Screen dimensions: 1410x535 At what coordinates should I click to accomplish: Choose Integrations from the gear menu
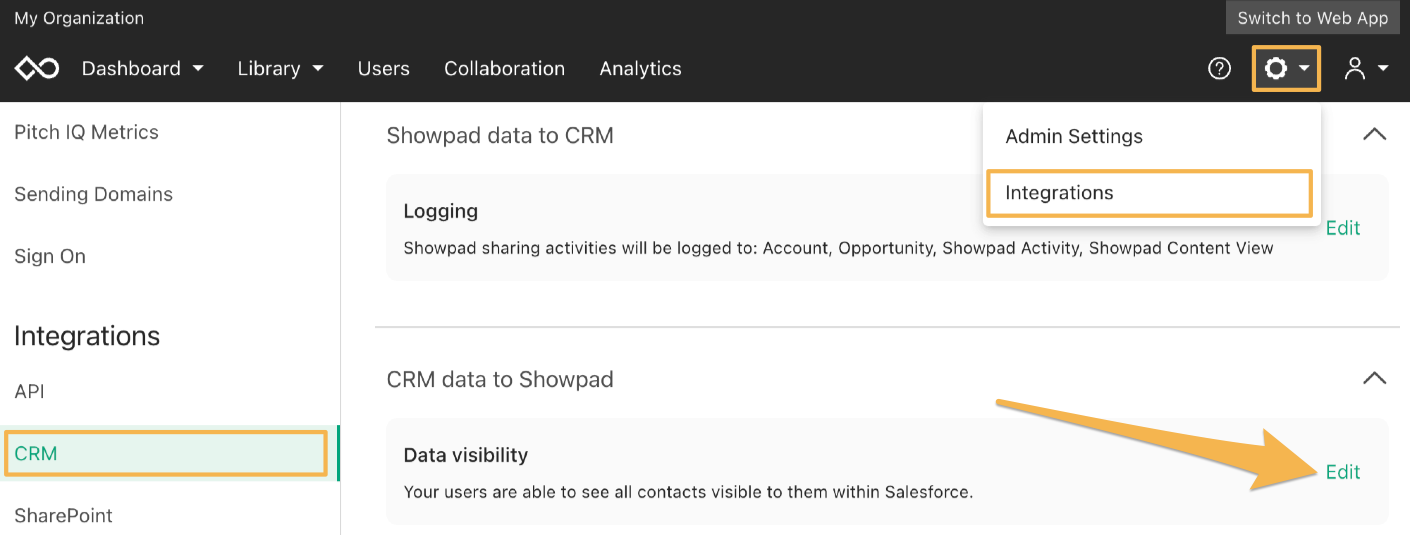click(1149, 193)
